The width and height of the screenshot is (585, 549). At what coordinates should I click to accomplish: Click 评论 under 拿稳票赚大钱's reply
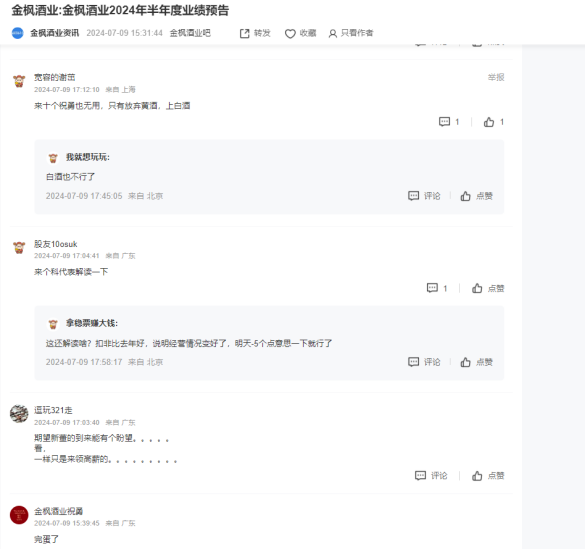(x=424, y=362)
